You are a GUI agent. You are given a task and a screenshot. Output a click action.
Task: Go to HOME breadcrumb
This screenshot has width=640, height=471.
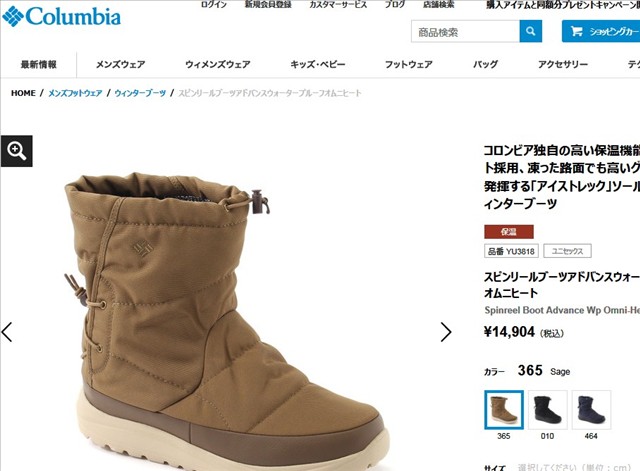pos(23,93)
